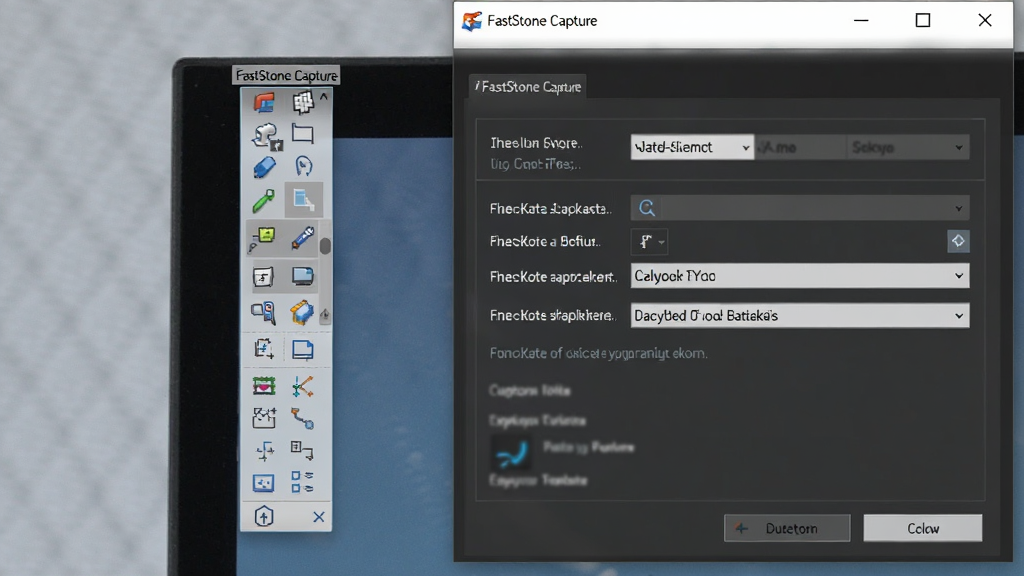Click the magnifier search icon in combo box
This screenshot has width=1024, height=576.
pos(647,208)
